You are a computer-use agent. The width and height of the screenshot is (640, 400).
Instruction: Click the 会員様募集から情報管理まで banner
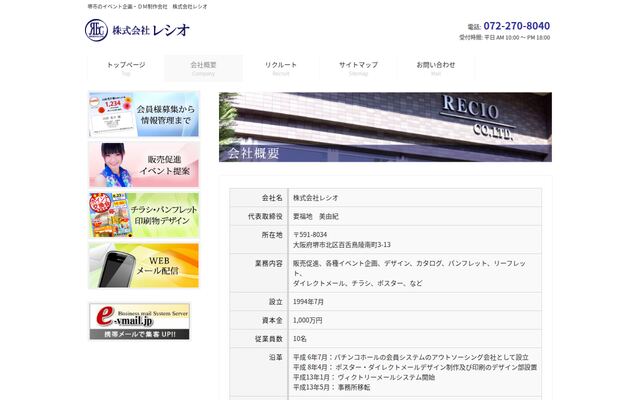(x=144, y=114)
